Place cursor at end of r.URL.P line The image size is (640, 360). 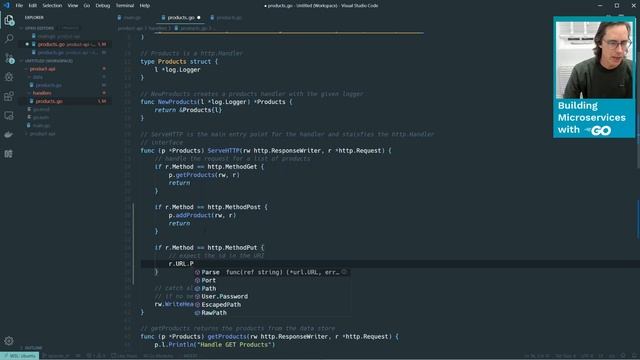click(194, 264)
